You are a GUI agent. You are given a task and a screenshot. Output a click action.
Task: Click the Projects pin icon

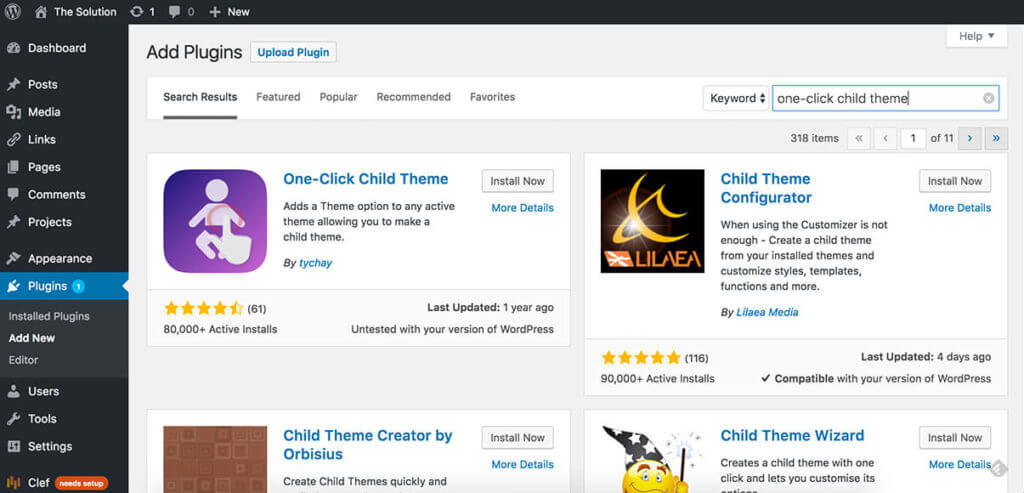(x=13, y=222)
